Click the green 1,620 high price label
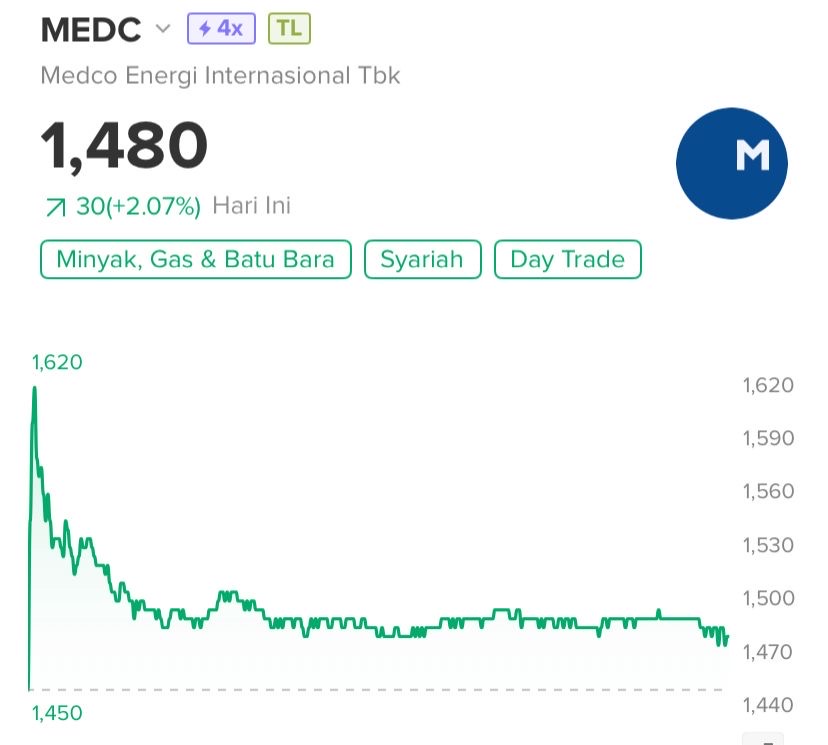 click(57, 362)
